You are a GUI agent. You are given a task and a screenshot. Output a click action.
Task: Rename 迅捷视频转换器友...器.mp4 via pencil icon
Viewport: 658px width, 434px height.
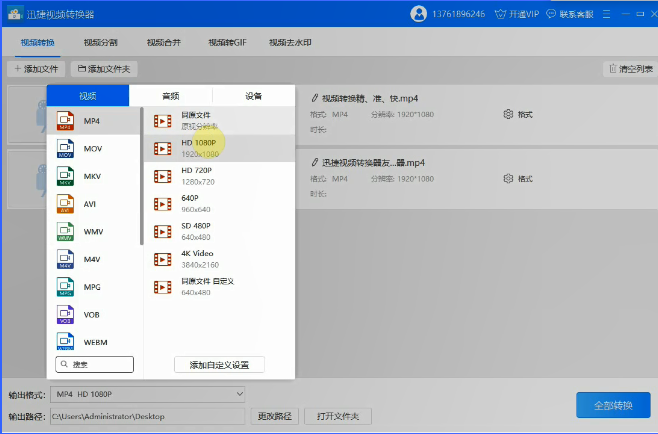coord(314,162)
